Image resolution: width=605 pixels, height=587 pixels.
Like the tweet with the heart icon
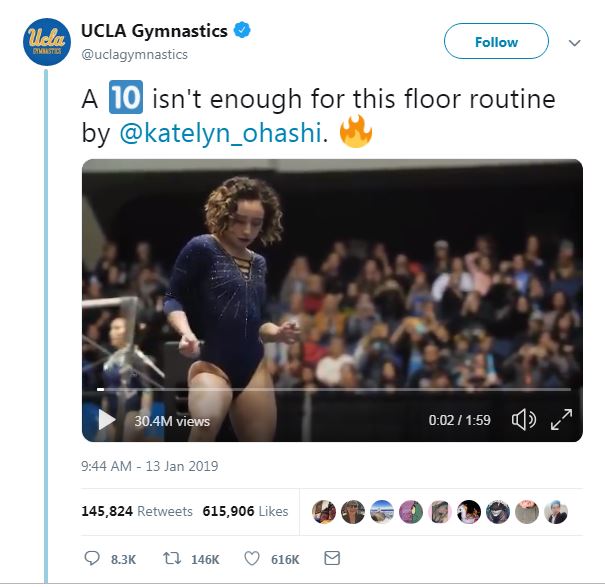click(252, 558)
